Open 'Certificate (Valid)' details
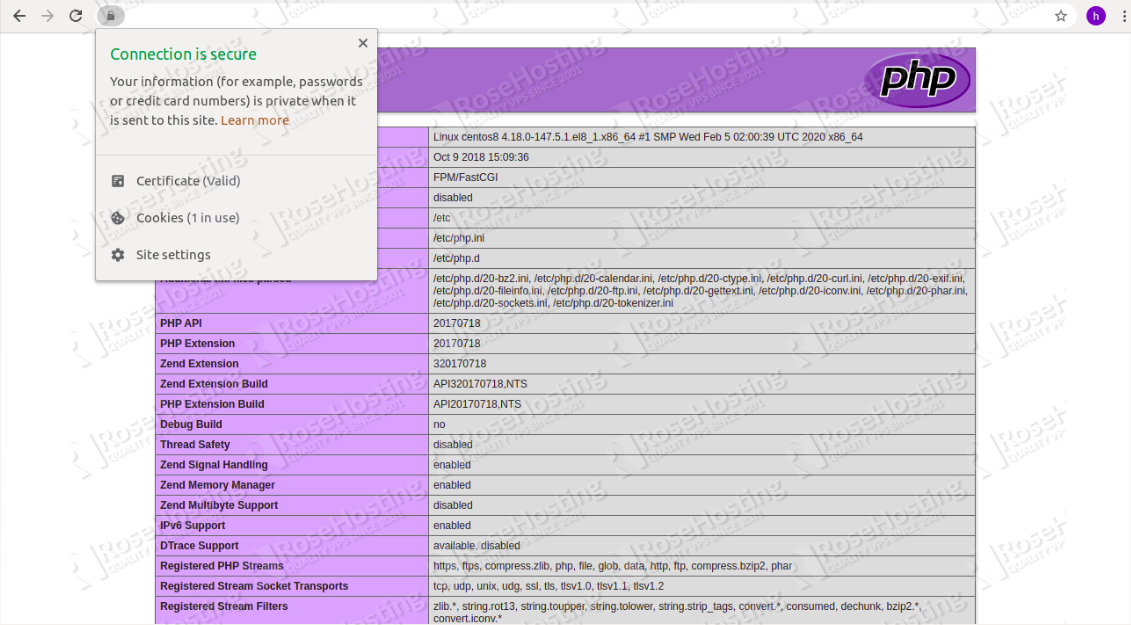This screenshot has width=1131, height=625. pyautogui.click(x=188, y=181)
